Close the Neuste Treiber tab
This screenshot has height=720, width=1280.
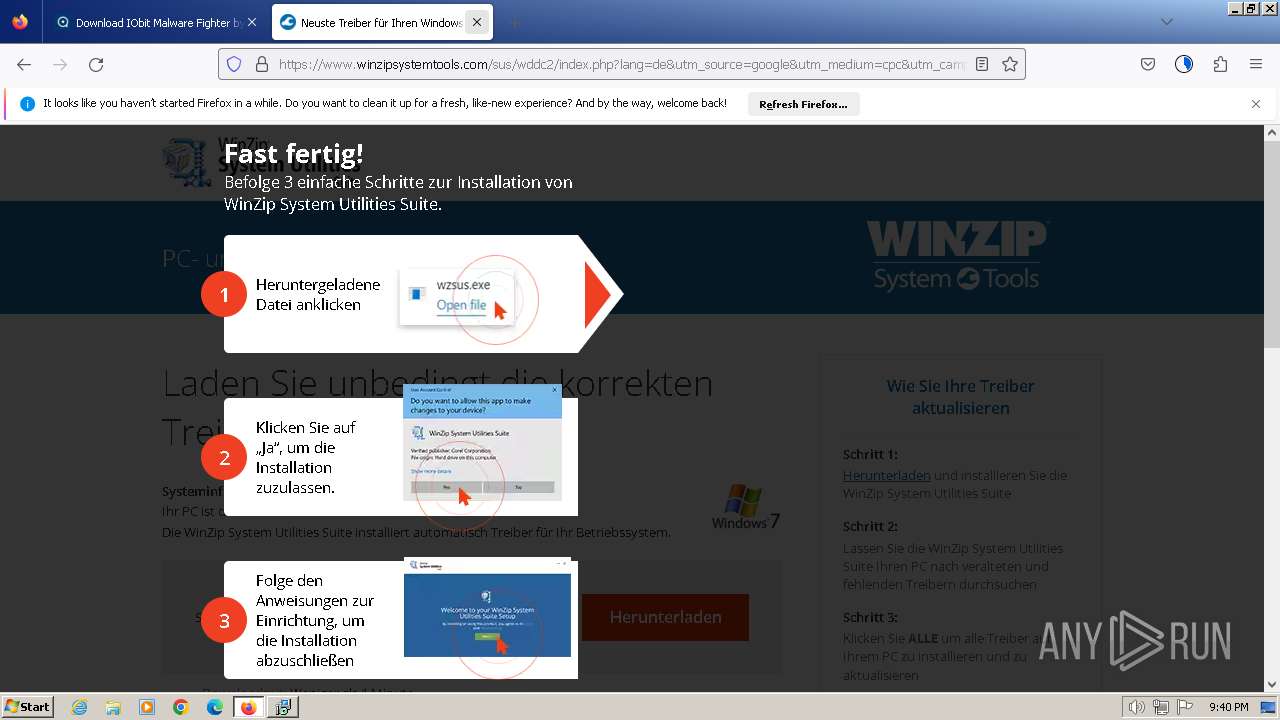[477, 22]
